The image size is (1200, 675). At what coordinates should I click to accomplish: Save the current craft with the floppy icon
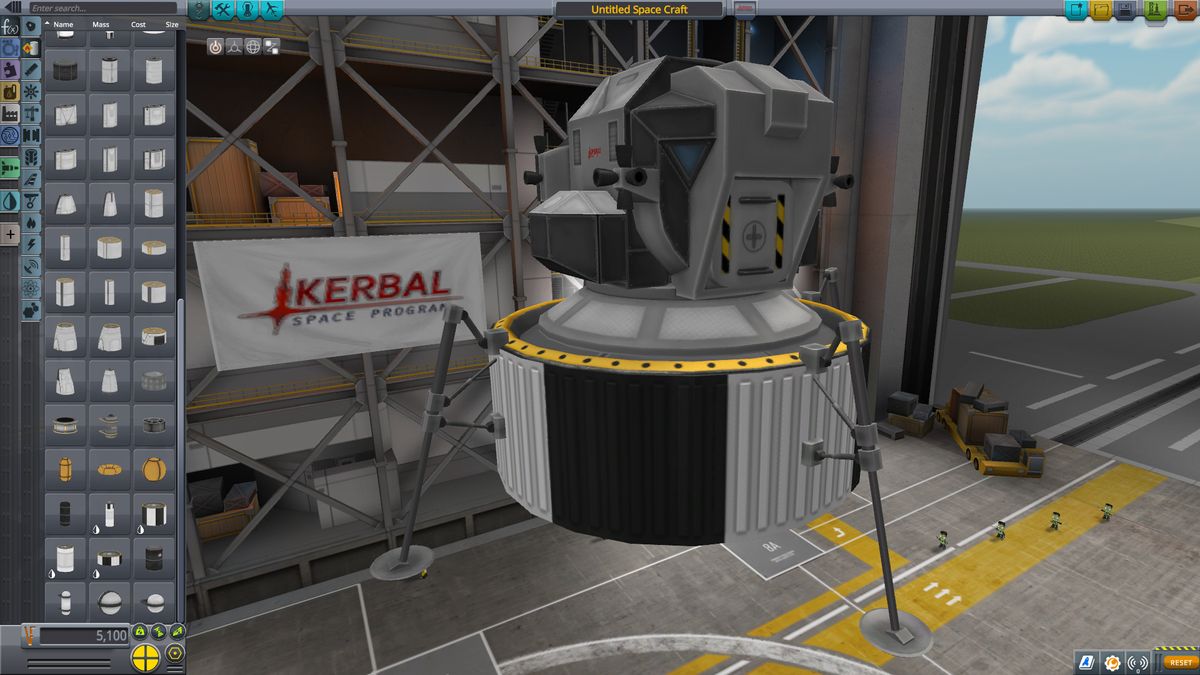[x=1126, y=9]
